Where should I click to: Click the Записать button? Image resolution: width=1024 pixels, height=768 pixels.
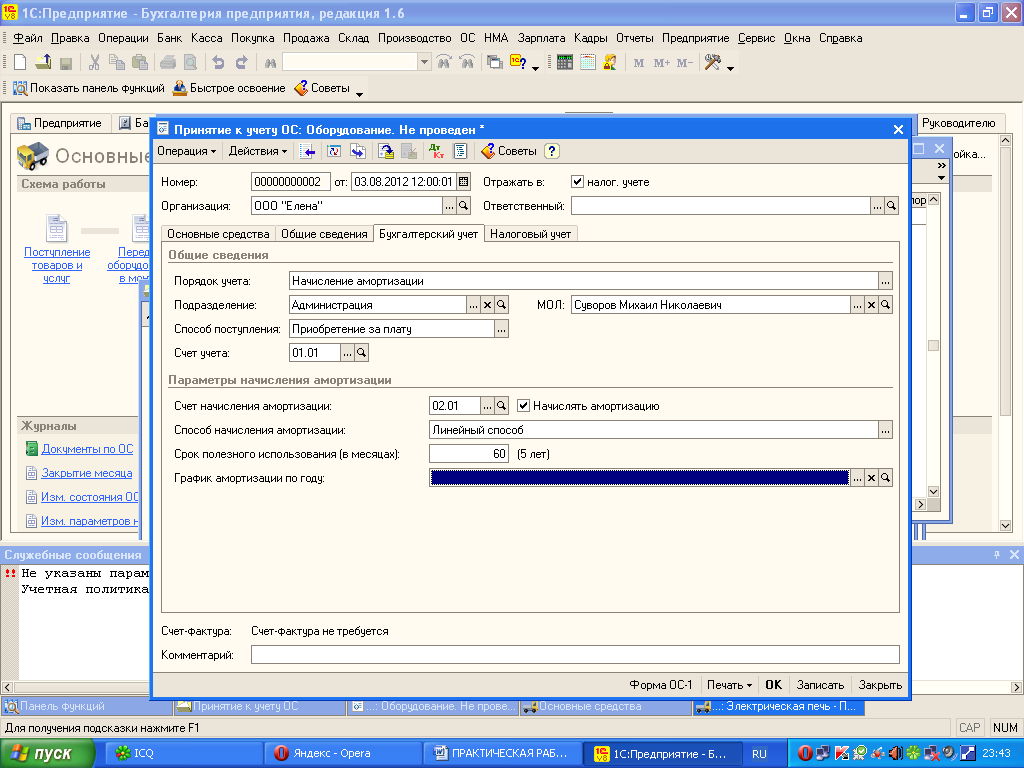pos(820,685)
